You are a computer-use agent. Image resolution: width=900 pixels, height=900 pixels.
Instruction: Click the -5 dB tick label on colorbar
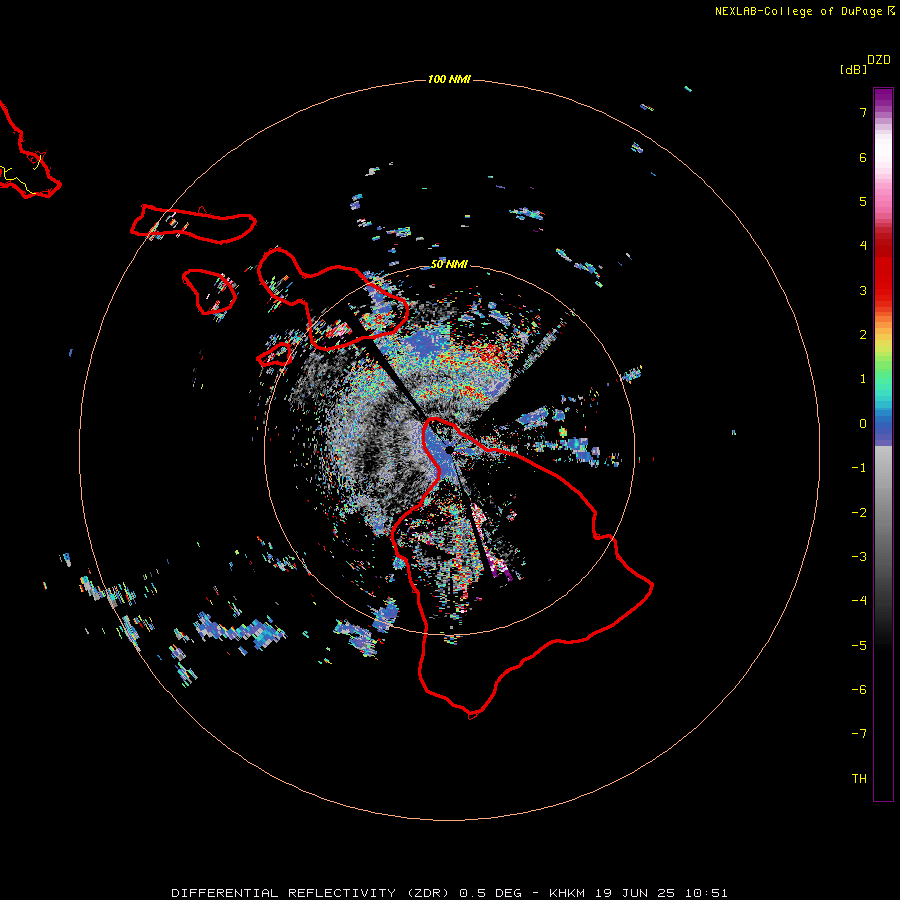pos(859,646)
